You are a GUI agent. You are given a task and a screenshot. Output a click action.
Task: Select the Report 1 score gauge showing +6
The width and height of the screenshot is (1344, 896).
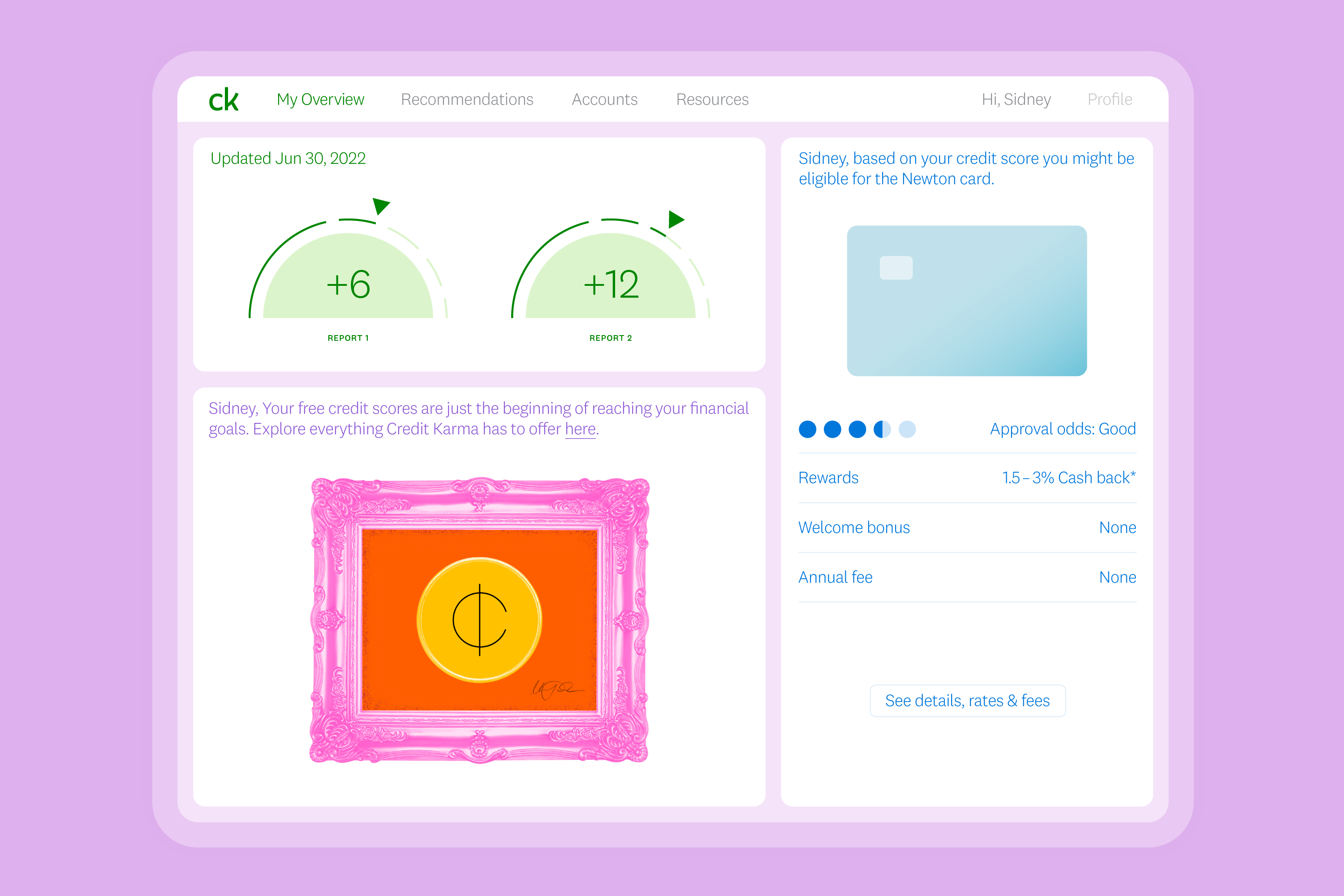click(348, 269)
